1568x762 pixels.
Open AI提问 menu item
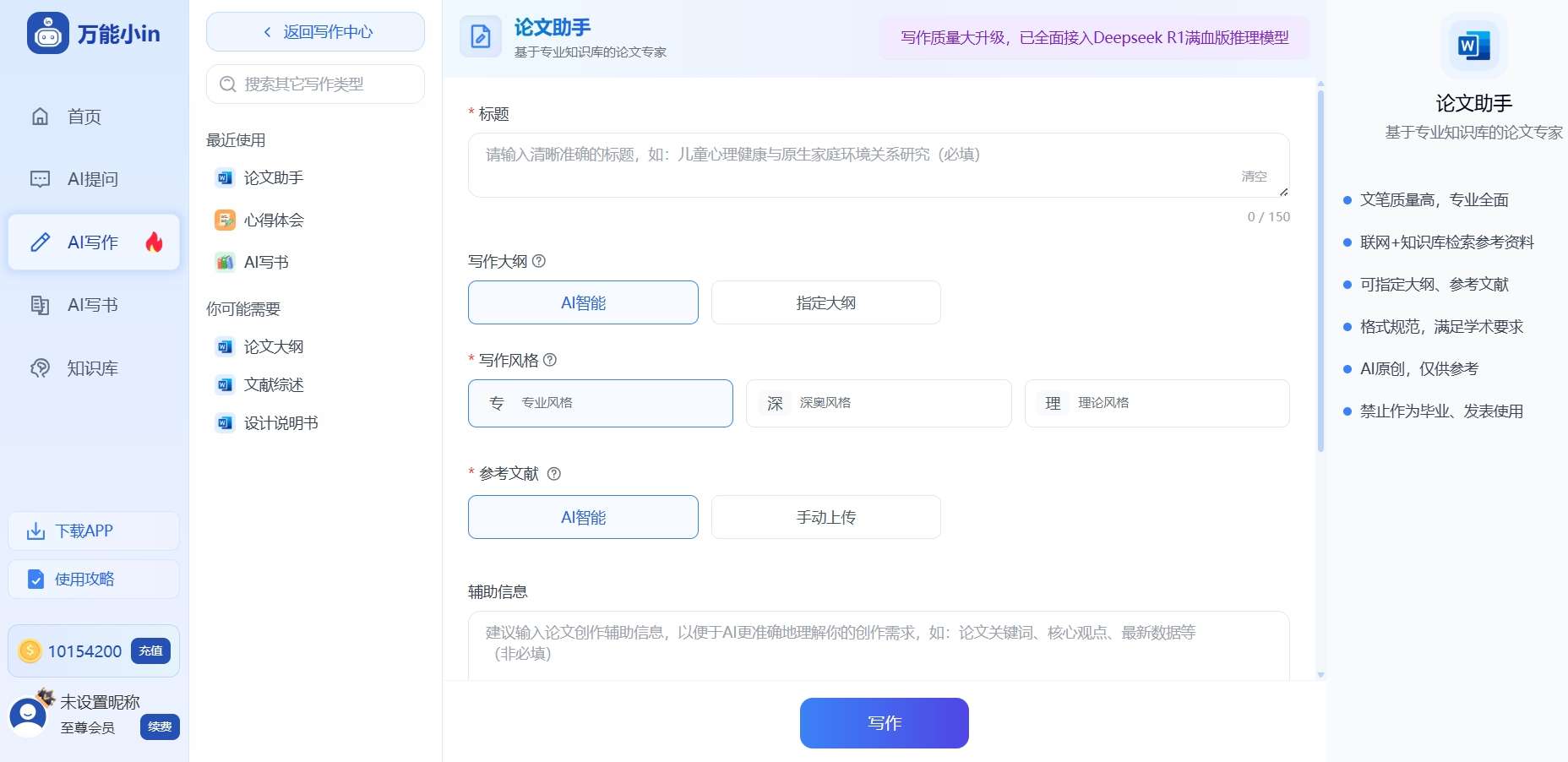[x=94, y=179]
